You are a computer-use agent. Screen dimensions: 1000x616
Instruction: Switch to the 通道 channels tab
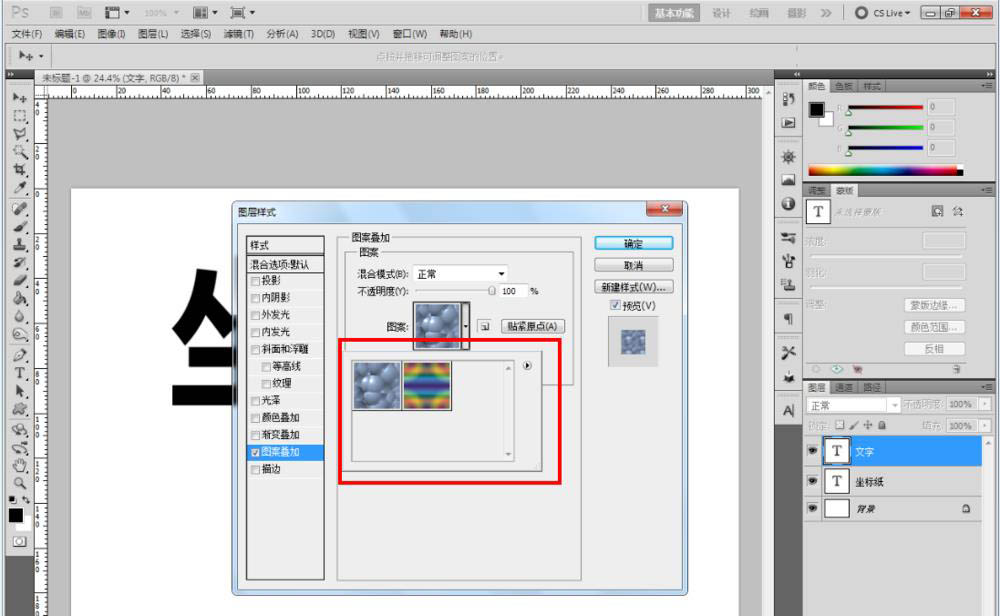(845, 386)
